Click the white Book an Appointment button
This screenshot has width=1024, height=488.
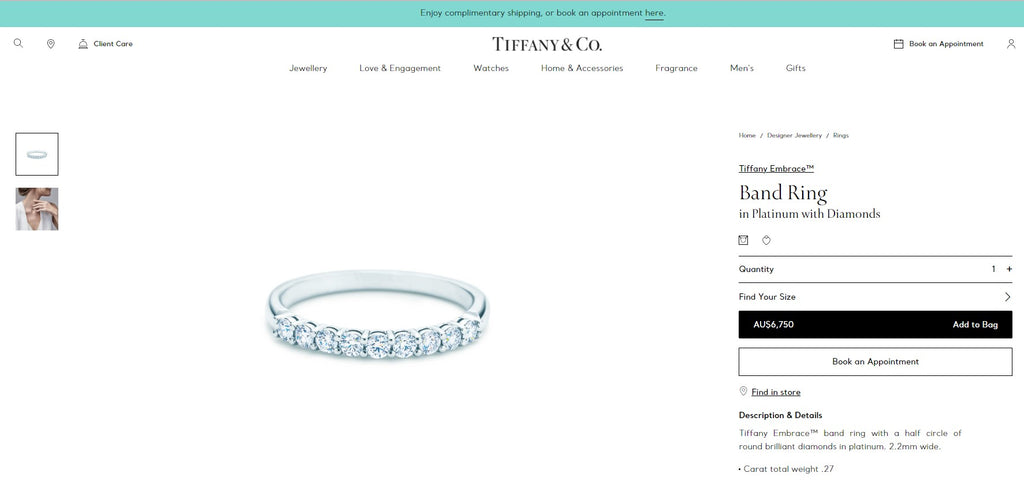coord(875,361)
